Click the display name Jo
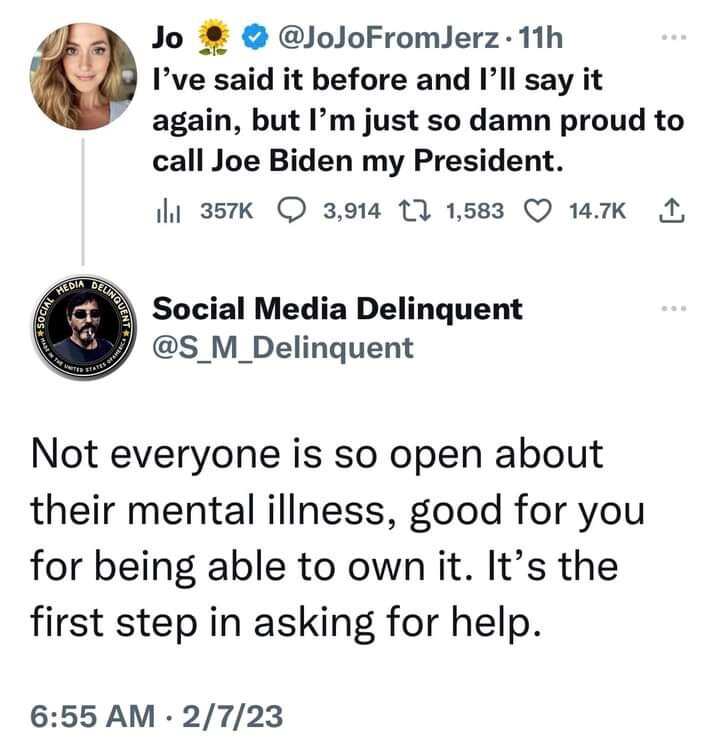Image resolution: width=720 pixels, height=748 pixels. tap(167, 39)
